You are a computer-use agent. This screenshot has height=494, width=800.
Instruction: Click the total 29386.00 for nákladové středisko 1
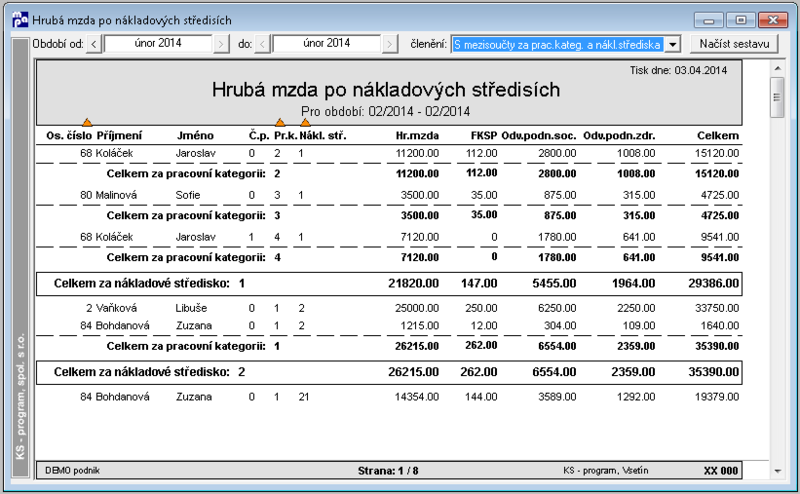coord(713,283)
